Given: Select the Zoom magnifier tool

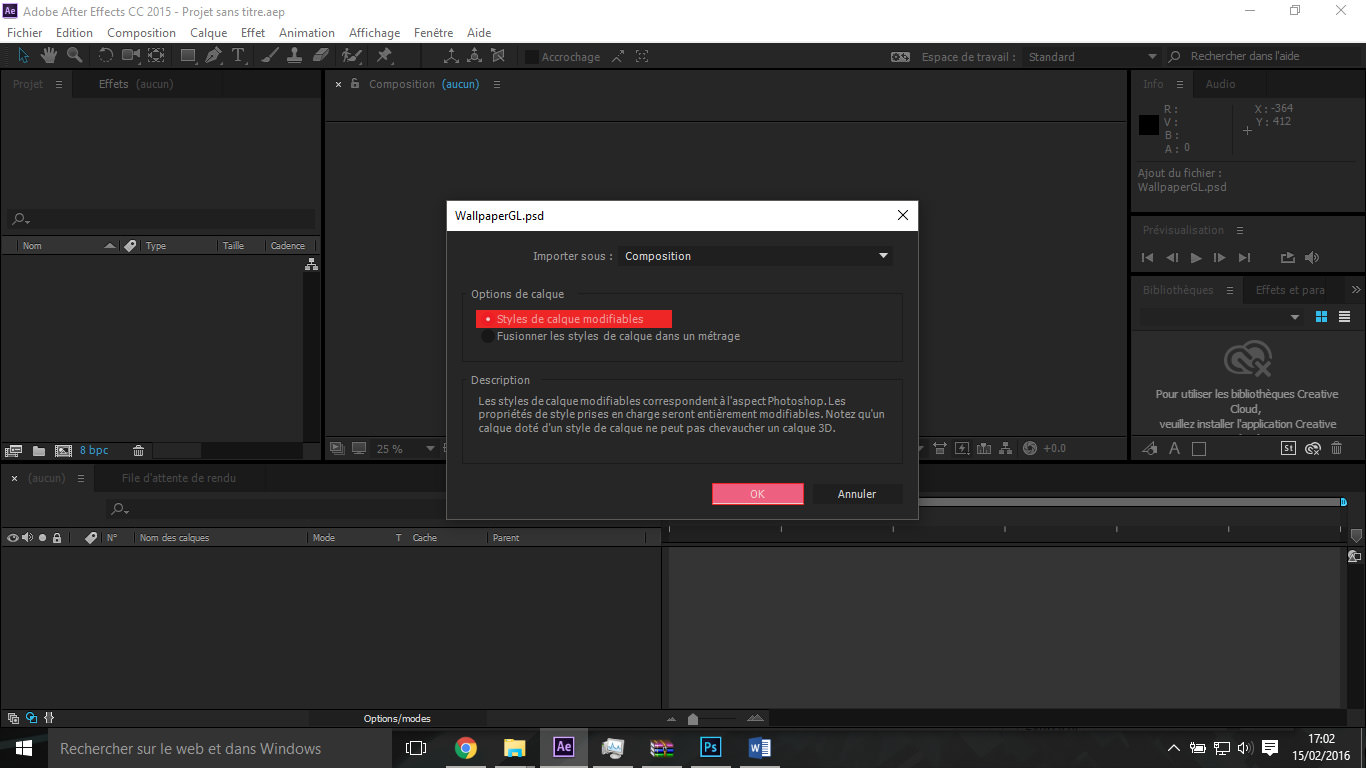Looking at the screenshot, I should click(x=74, y=56).
